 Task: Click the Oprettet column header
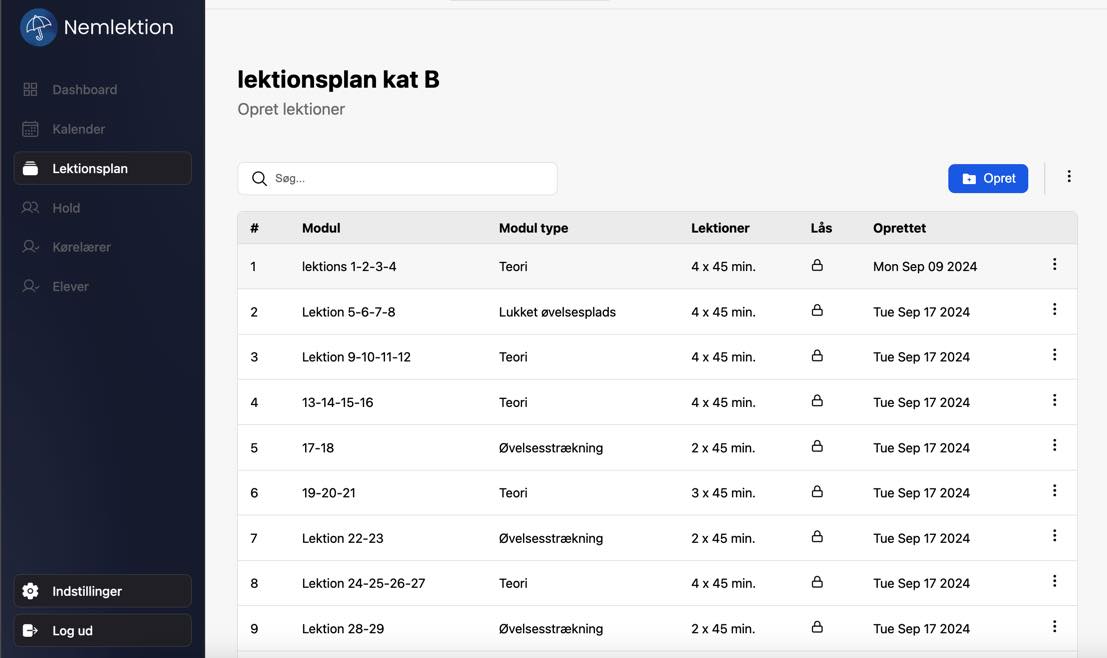899,228
